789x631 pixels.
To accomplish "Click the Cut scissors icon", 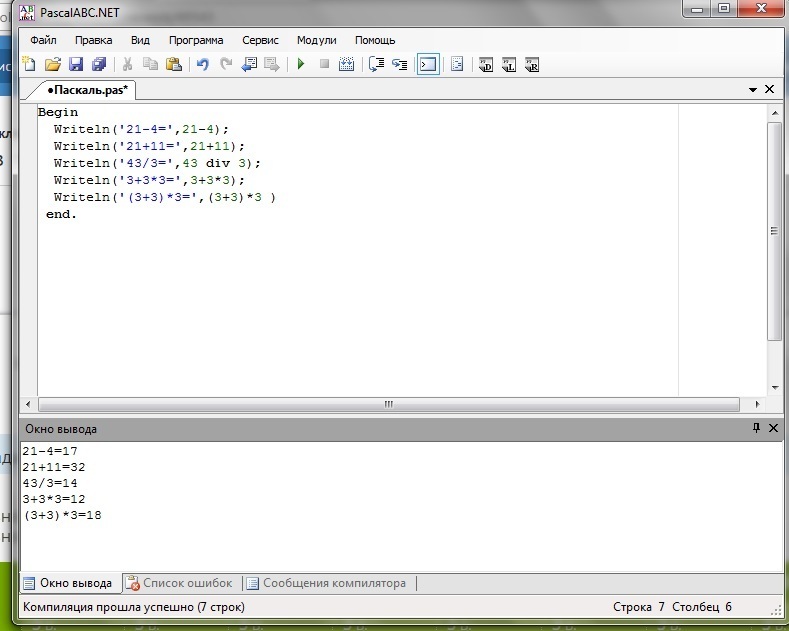I will (127, 64).
